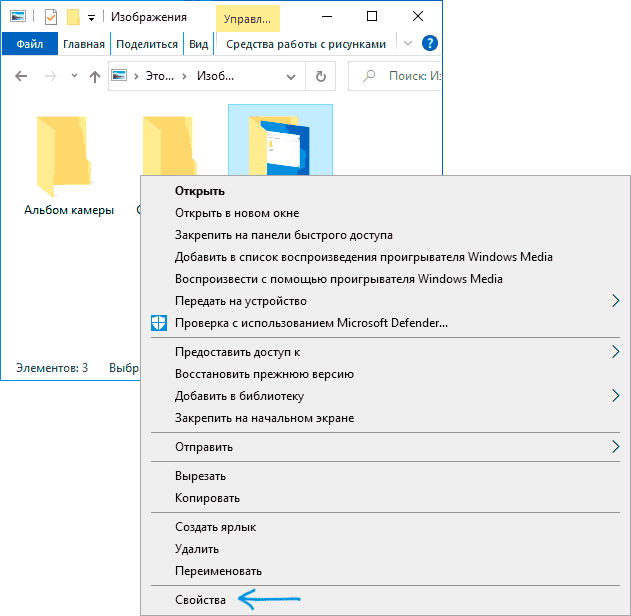631x616 pixels.
Task: Choose Проверка с использованием Microsoft Defender
Action: (x=386, y=323)
